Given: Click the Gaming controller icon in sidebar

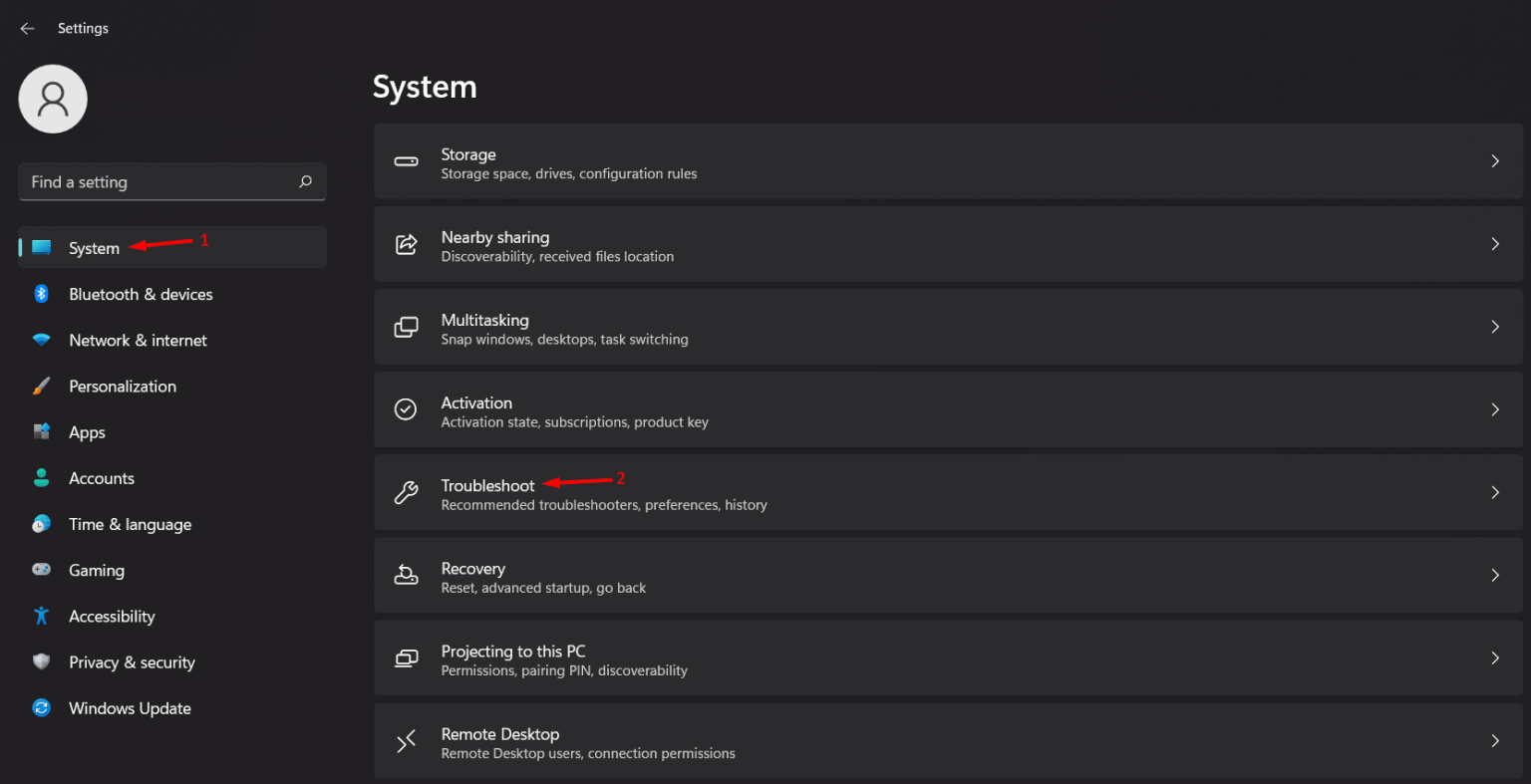Looking at the screenshot, I should (x=41, y=570).
